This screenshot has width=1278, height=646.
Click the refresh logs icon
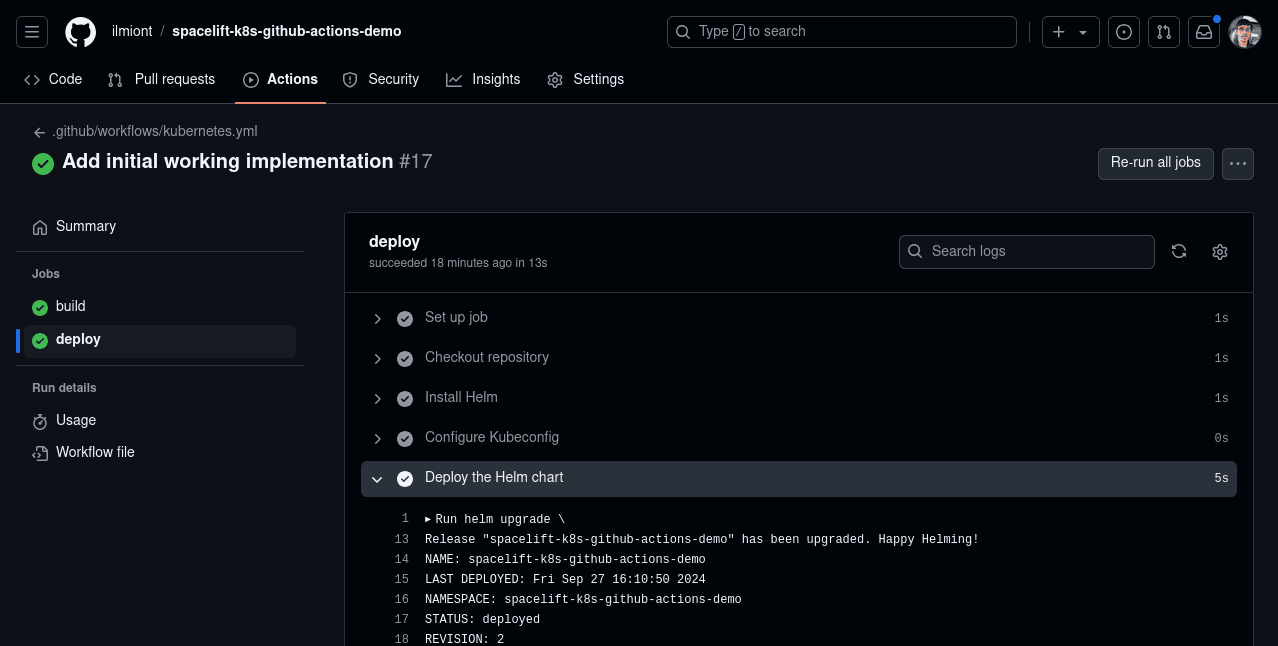point(1179,252)
